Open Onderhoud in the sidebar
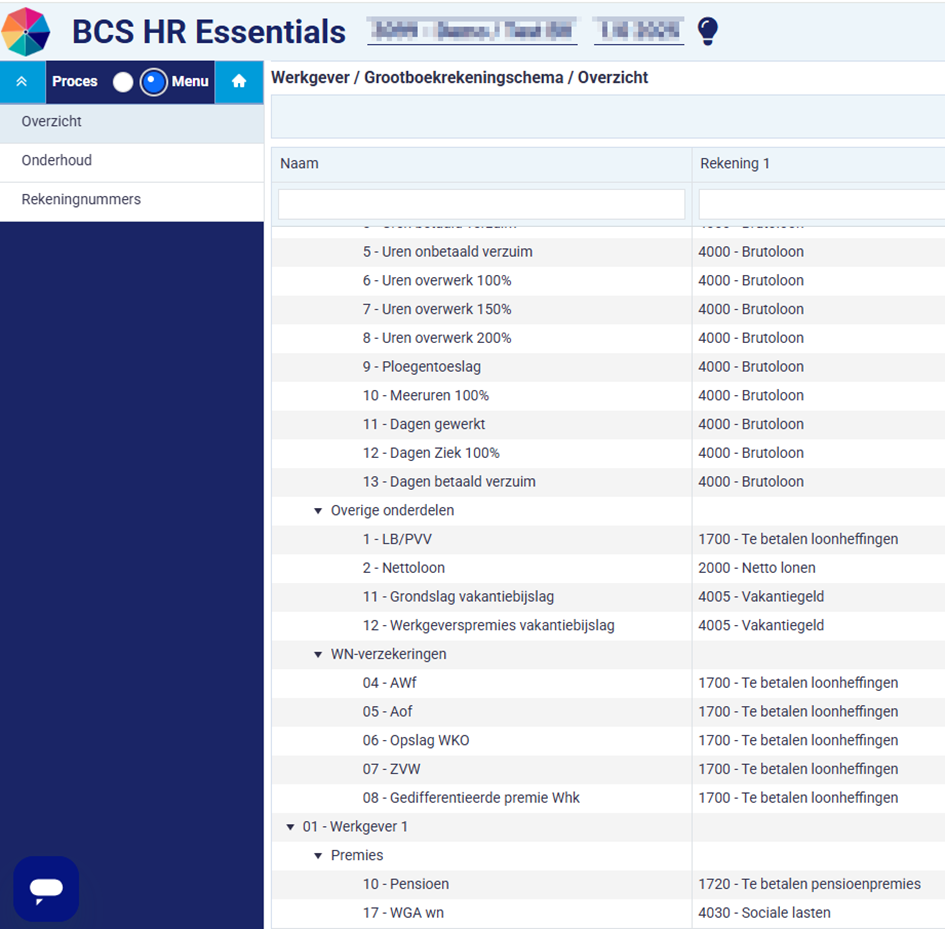 [x=131, y=160]
